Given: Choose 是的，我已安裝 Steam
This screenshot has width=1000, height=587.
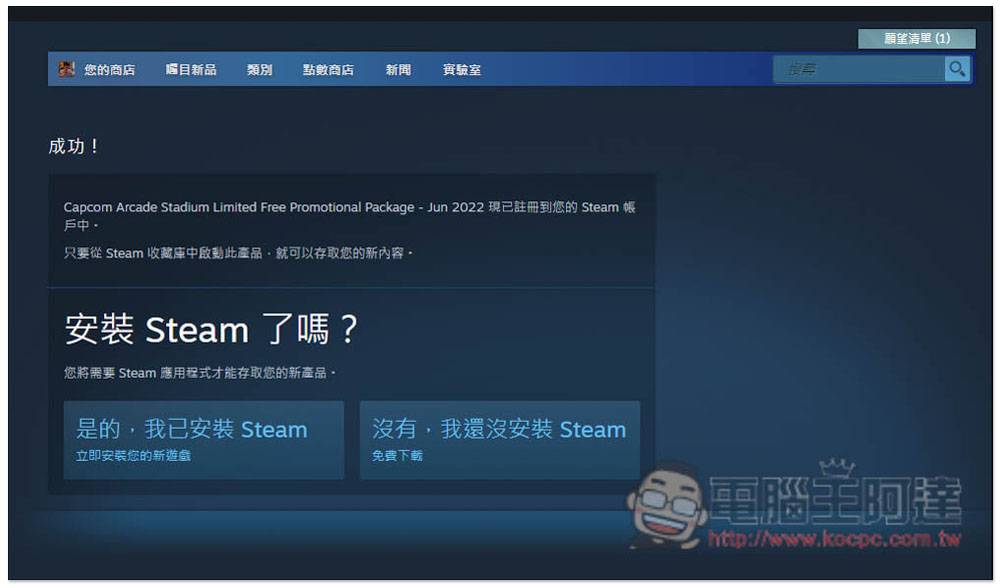Looking at the screenshot, I should coord(203,440).
